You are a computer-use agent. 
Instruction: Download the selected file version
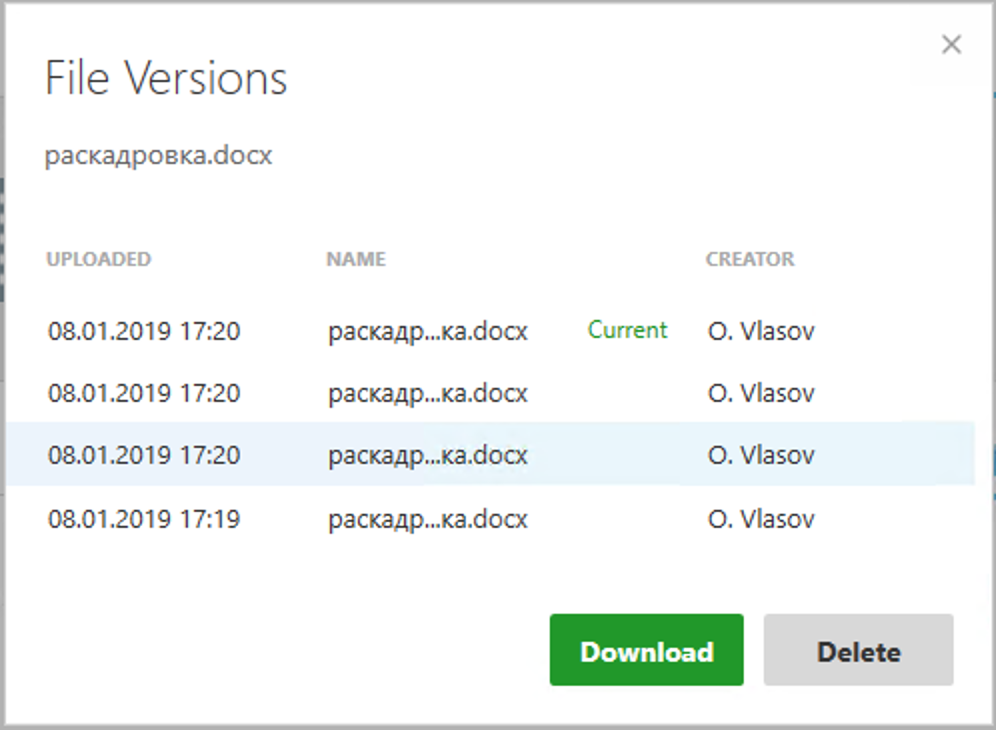coord(646,651)
